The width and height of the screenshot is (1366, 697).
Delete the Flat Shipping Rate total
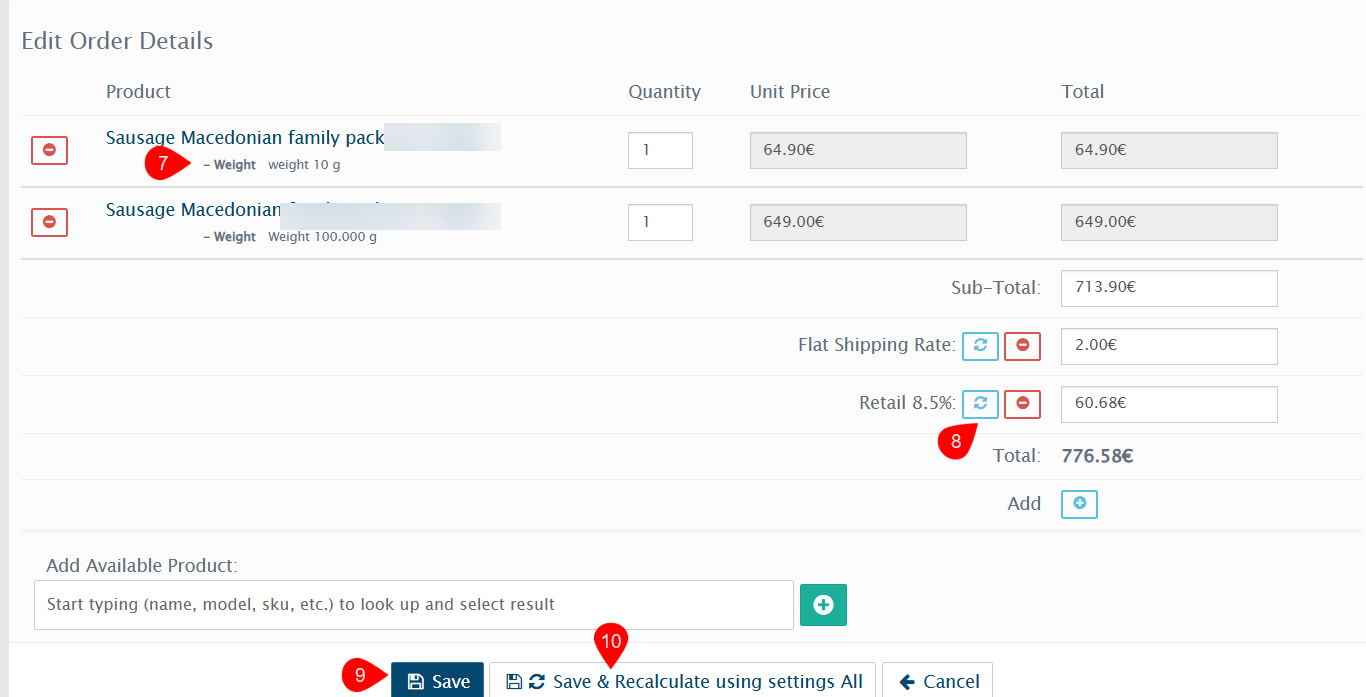[1022, 346]
